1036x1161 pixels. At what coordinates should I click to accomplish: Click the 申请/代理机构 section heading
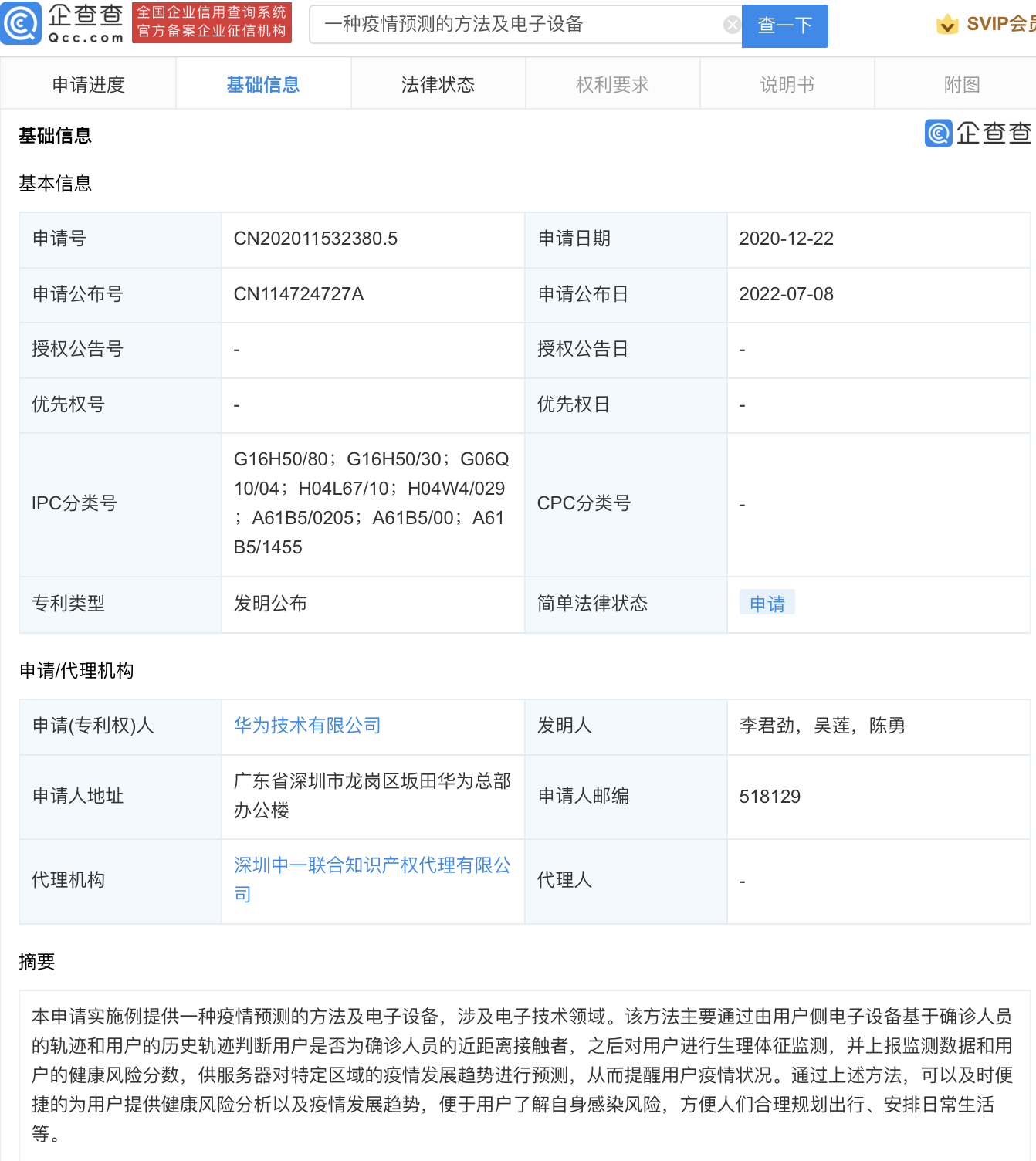click(x=76, y=671)
